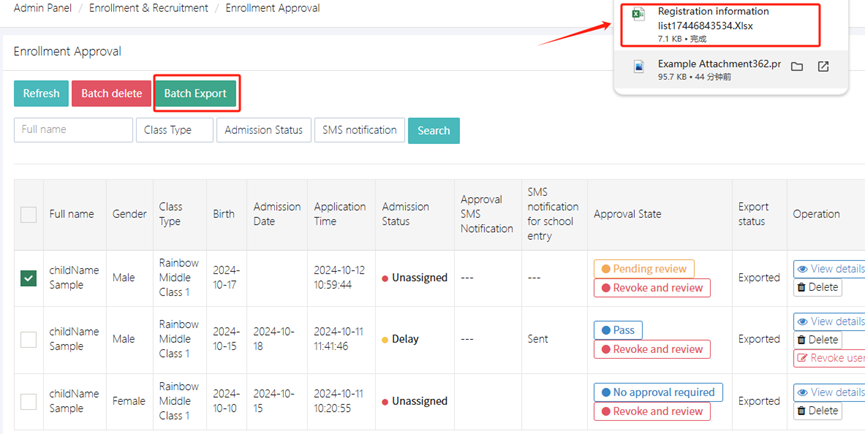
Task: Click the Batch Export button
Action: click(x=196, y=94)
